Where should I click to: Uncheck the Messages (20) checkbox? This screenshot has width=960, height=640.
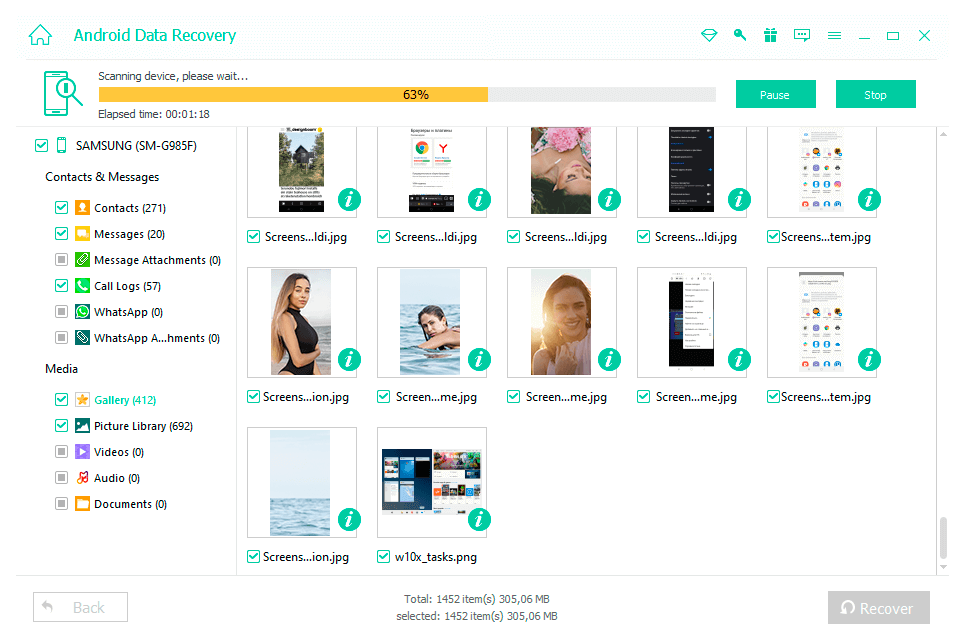tap(62, 233)
